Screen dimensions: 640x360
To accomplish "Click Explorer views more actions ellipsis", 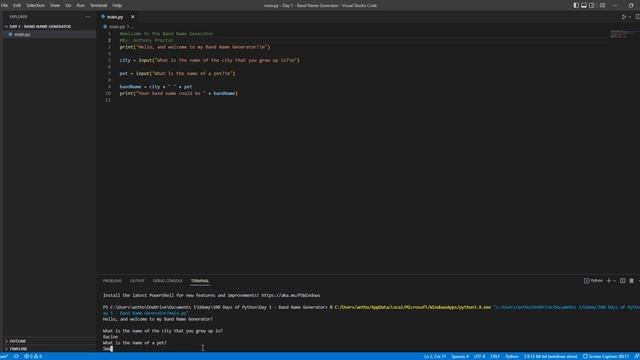I will click(x=88, y=17).
